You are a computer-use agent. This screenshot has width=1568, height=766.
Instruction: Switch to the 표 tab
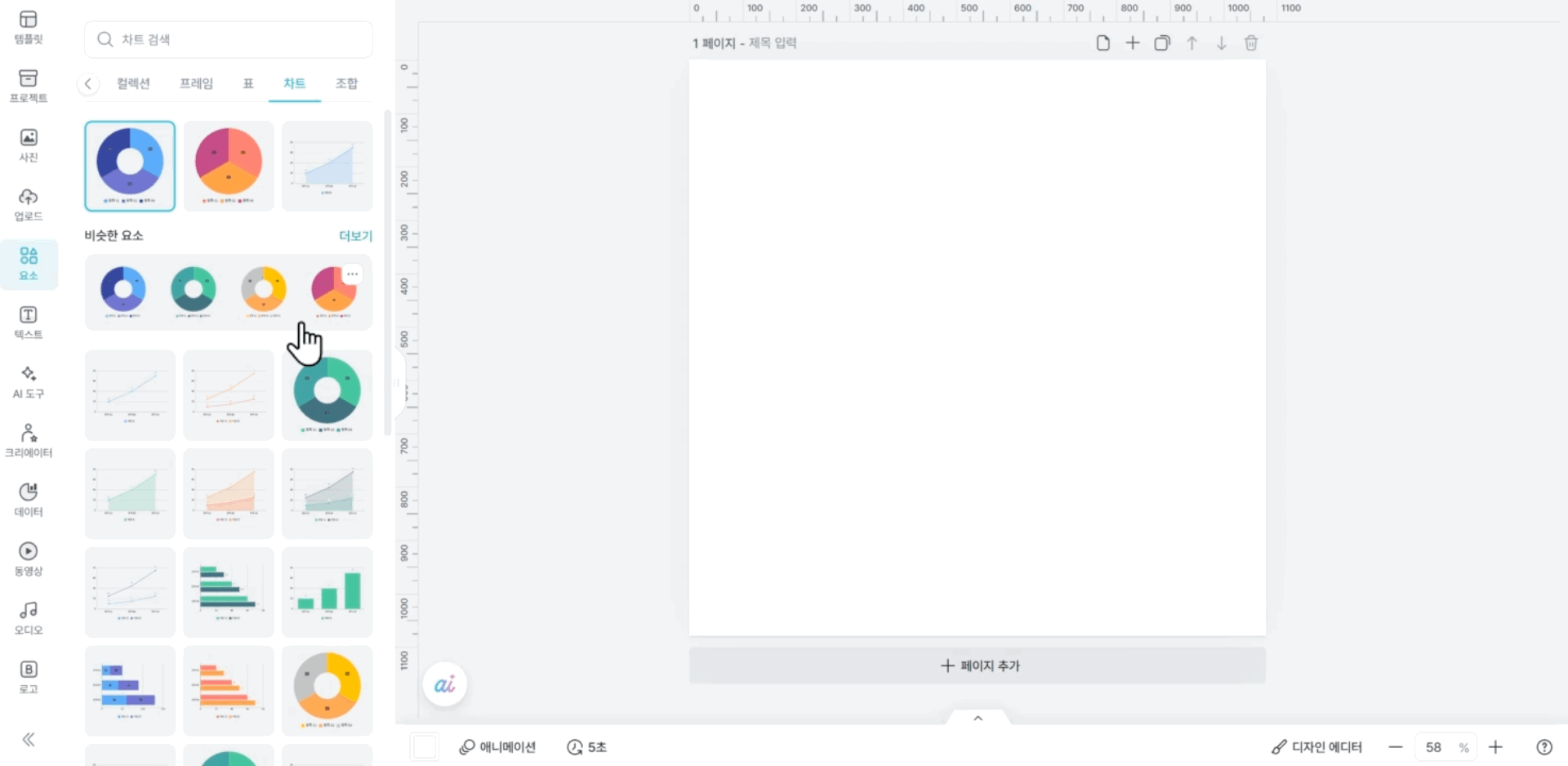pyautogui.click(x=248, y=83)
